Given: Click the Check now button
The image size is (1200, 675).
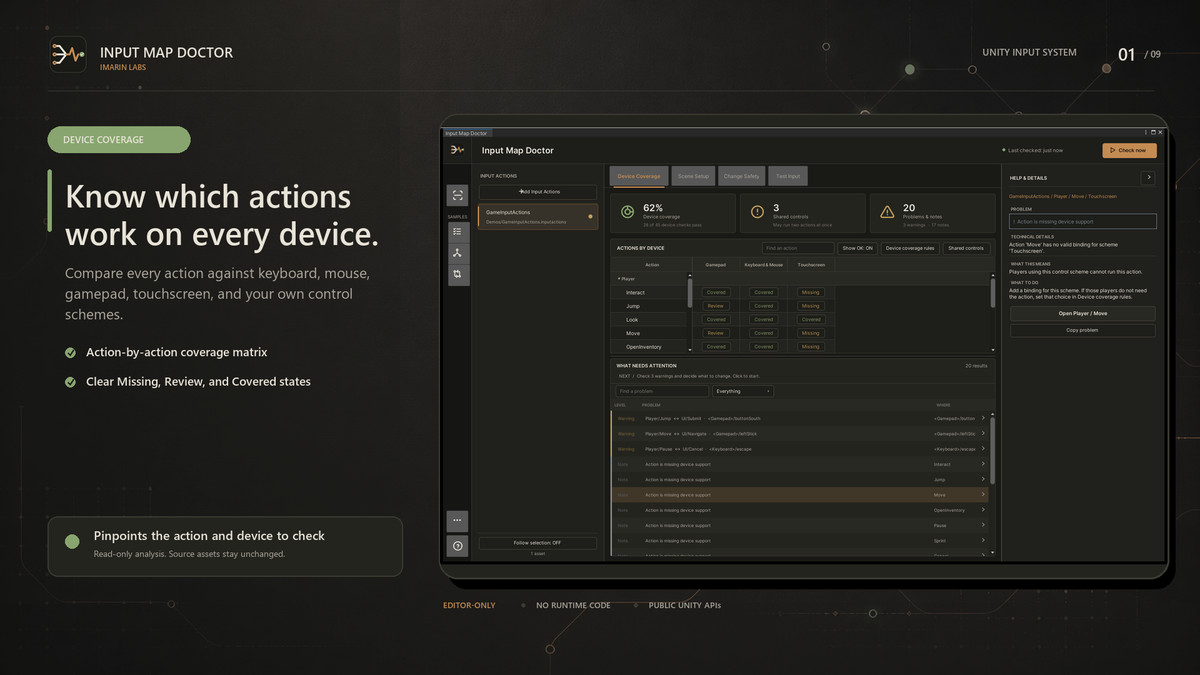Looking at the screenshot, I should [x=1130, y=150].
